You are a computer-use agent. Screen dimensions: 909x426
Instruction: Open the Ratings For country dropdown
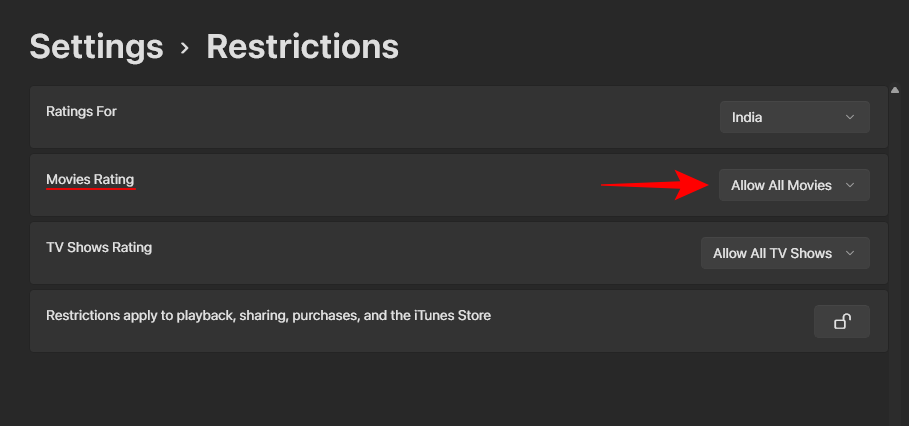click(x=794, y=117)
